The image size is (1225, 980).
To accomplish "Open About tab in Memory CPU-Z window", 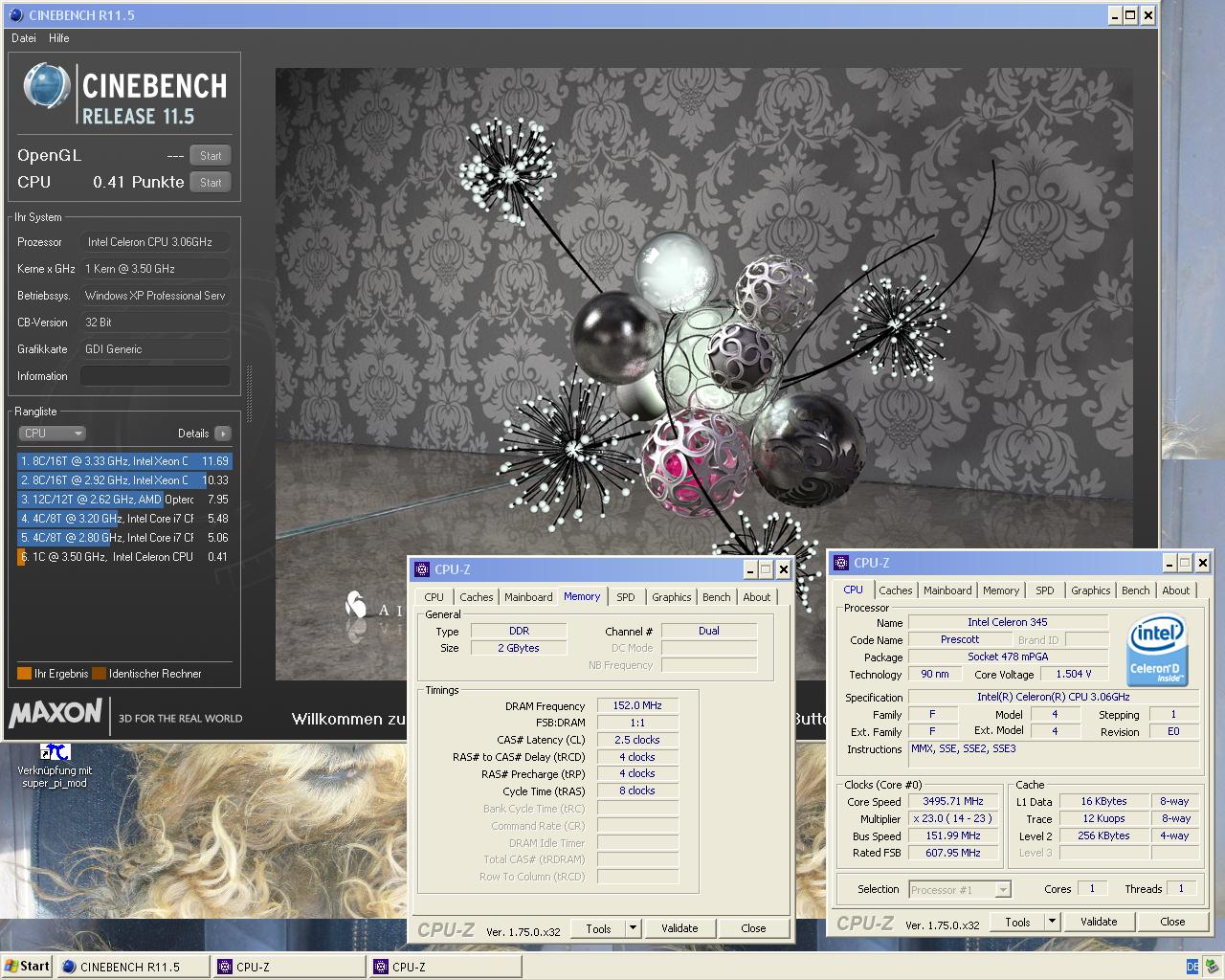I will pyautogui.click(x=757, y=597).
